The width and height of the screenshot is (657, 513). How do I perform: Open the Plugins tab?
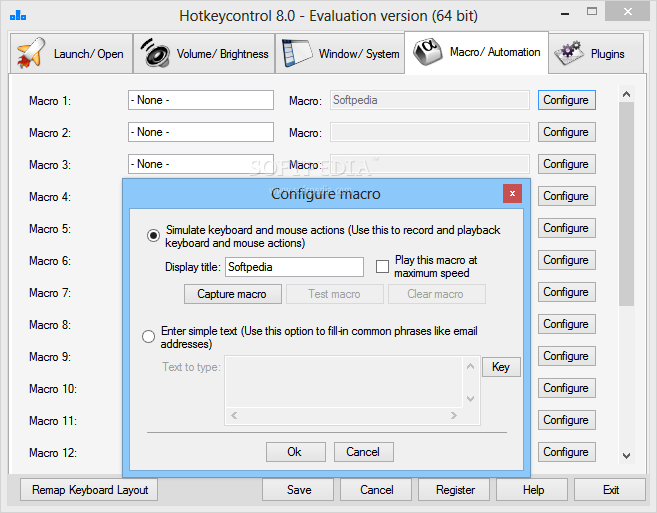pyautogui.click(x=596, y=54)
